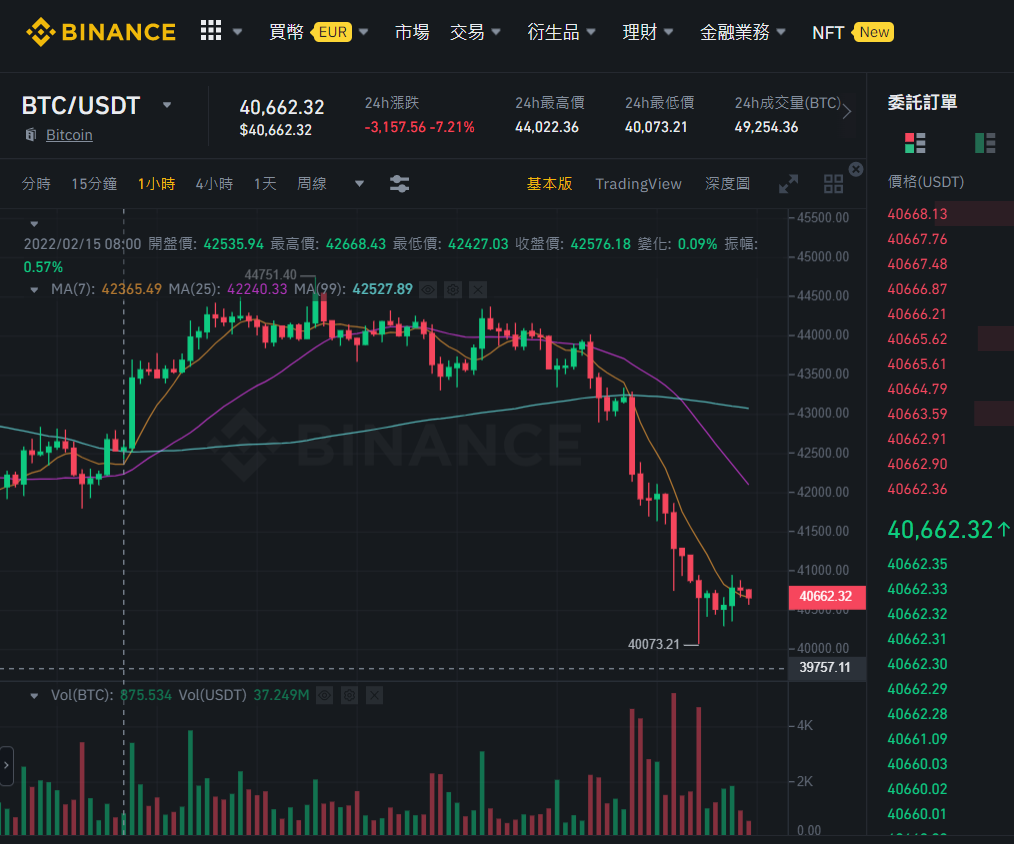Image resolution: width=1014 pixels, height=844 pixels.
Task: Open the 市場 page
Action: point(412,32)
